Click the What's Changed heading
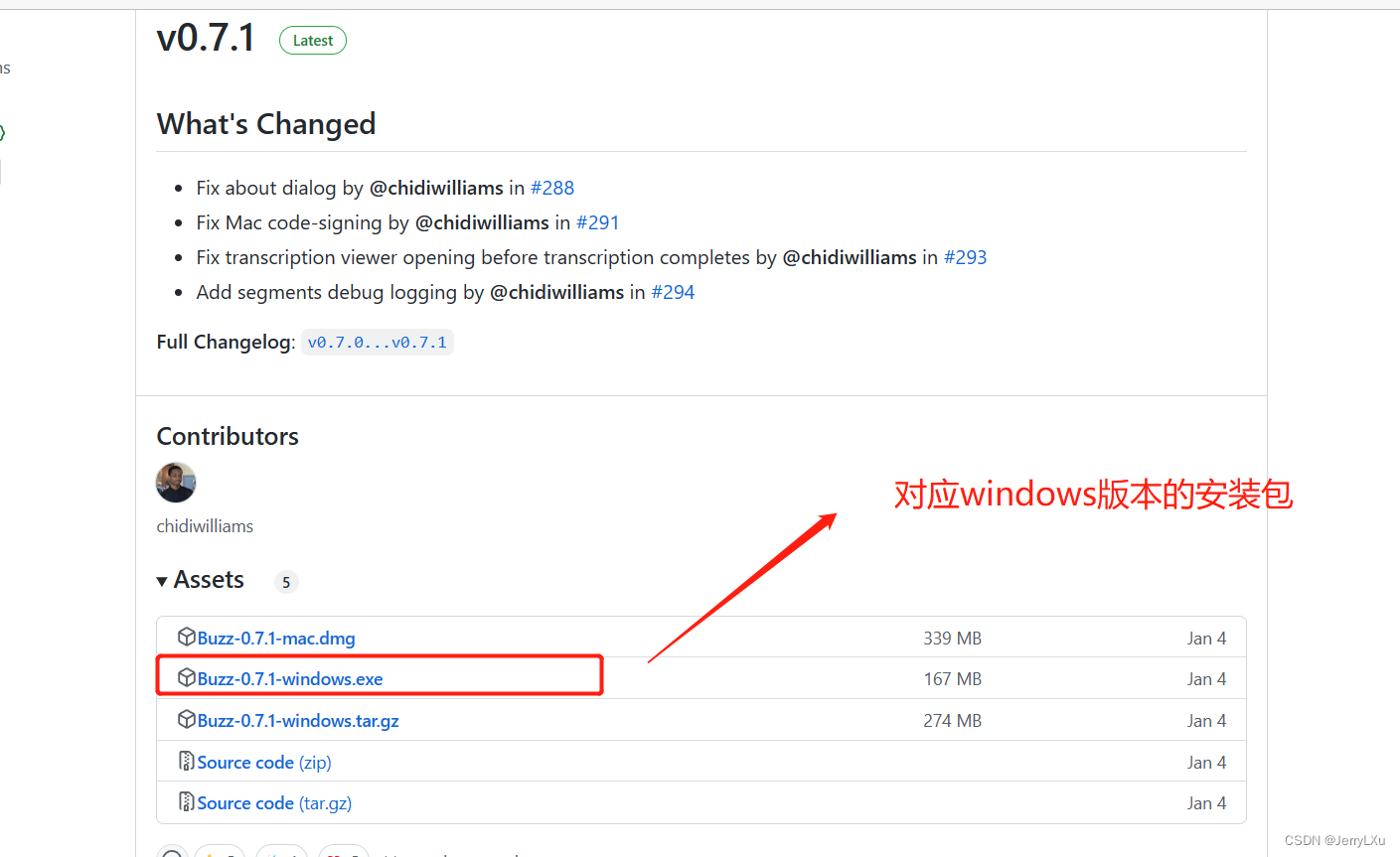This screenshot has height=857, width=1400. coord(266,124)
